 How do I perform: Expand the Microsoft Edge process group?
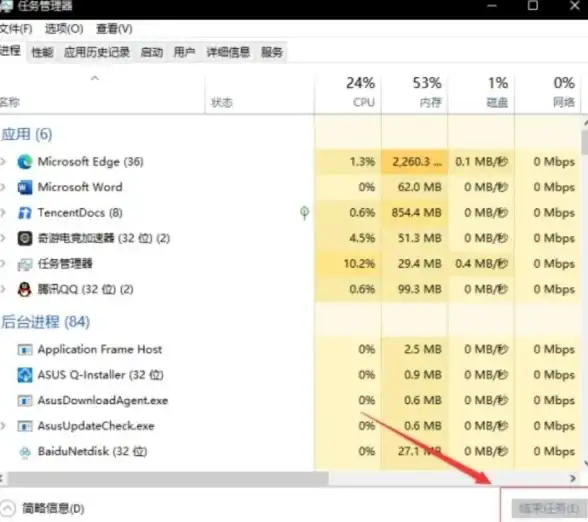3,162
